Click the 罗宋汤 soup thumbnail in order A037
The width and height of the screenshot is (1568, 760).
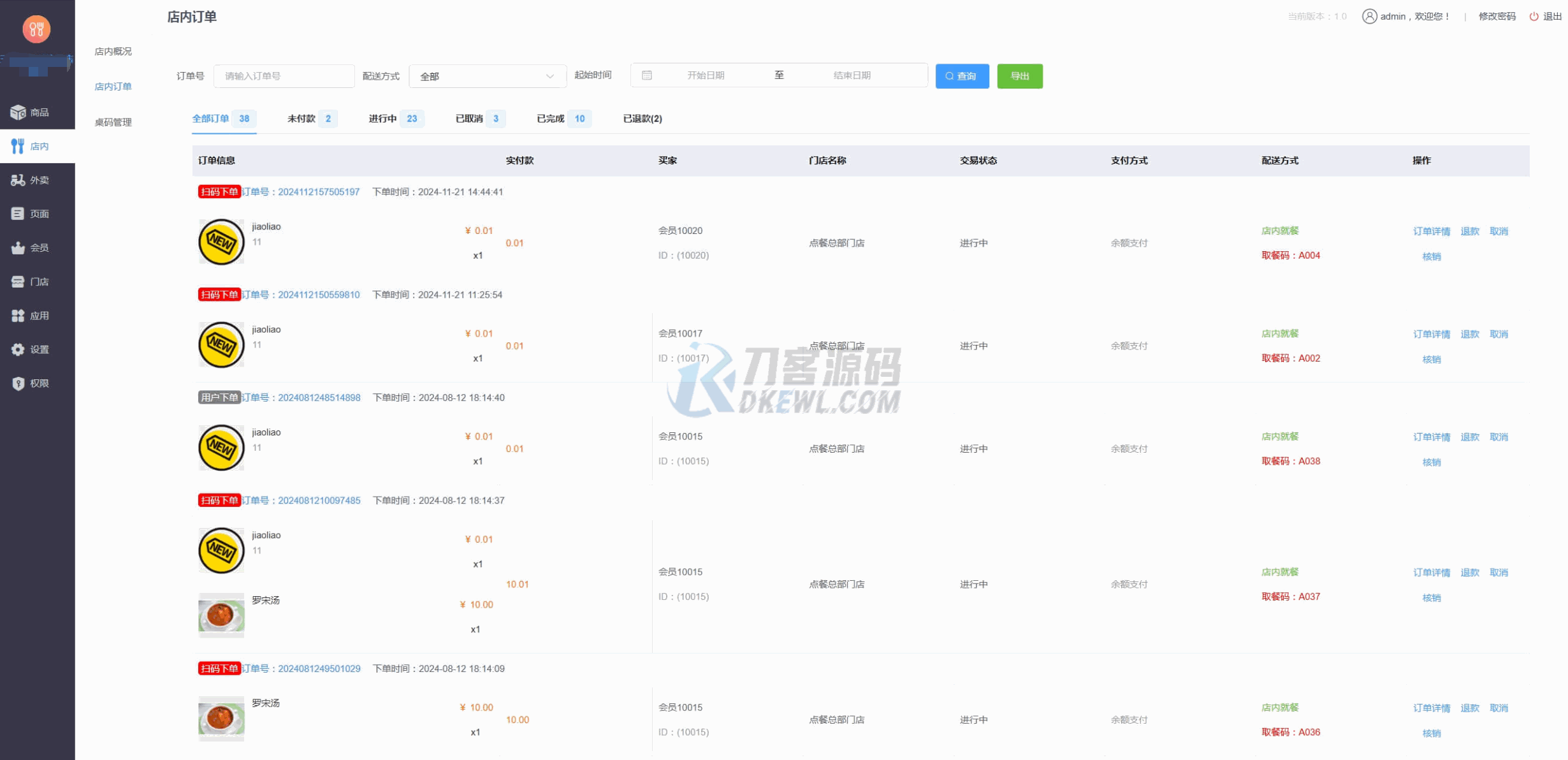point(221,615)
